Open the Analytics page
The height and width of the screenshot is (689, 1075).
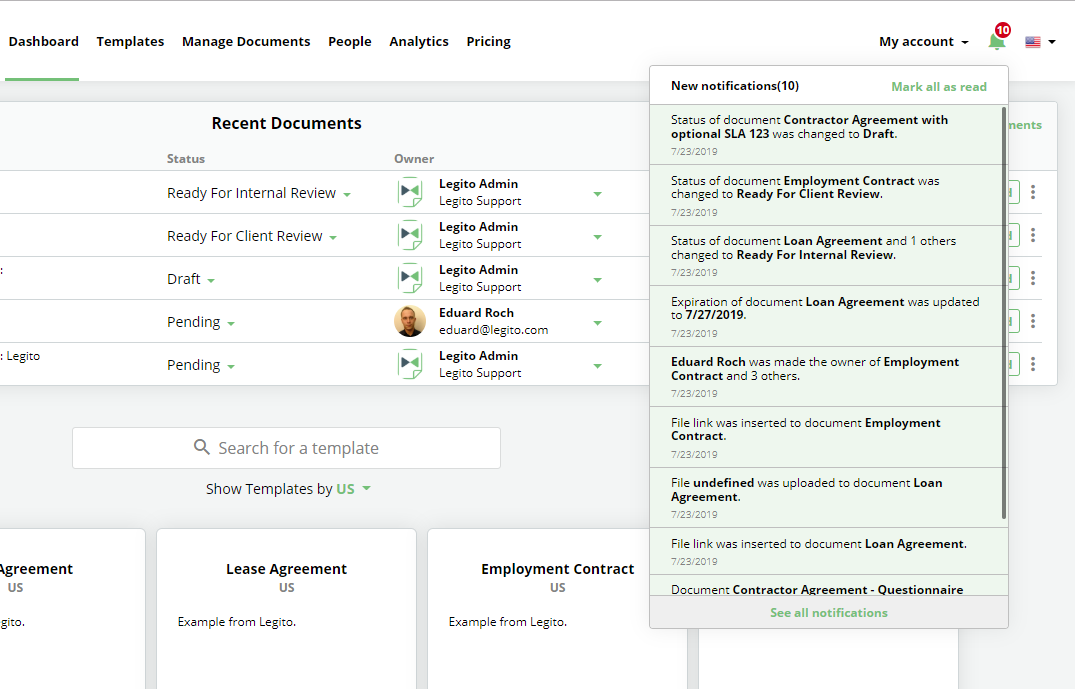(x=419, y=41)
